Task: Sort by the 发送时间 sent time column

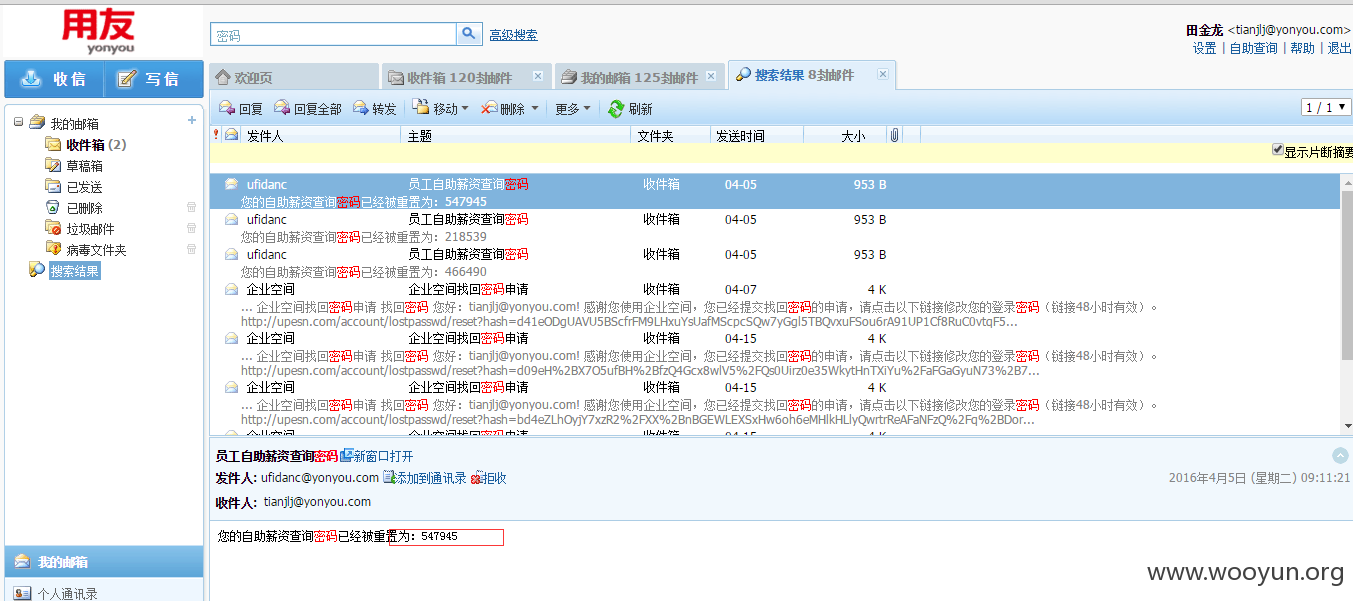Action: click(739, 136)
